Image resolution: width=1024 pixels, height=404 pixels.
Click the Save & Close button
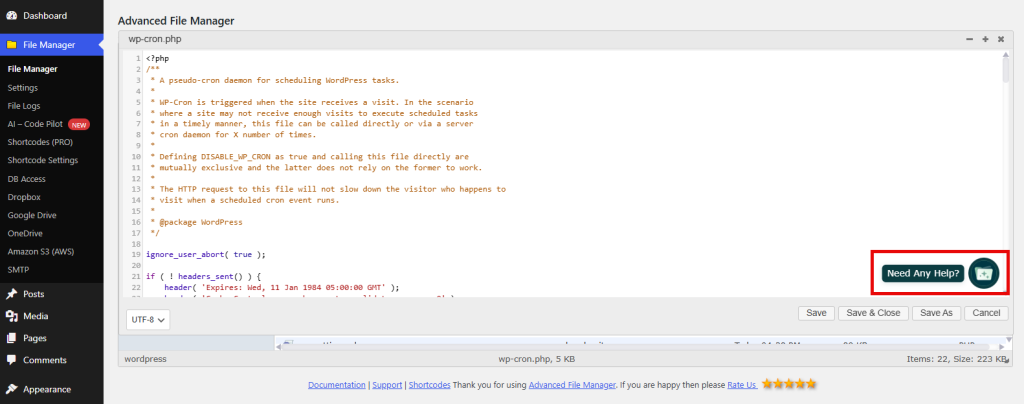pyautogui.click(x=872, y=313)
